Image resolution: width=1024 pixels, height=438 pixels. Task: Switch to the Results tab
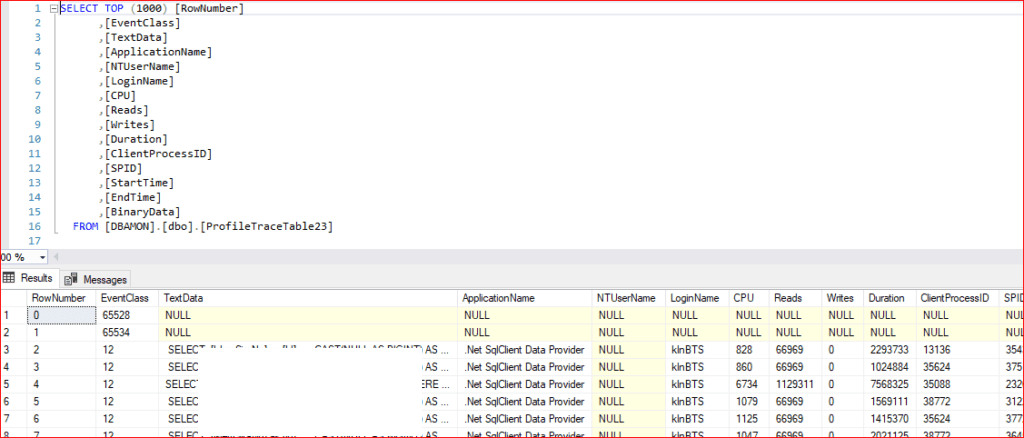click(x=37, y=279)
